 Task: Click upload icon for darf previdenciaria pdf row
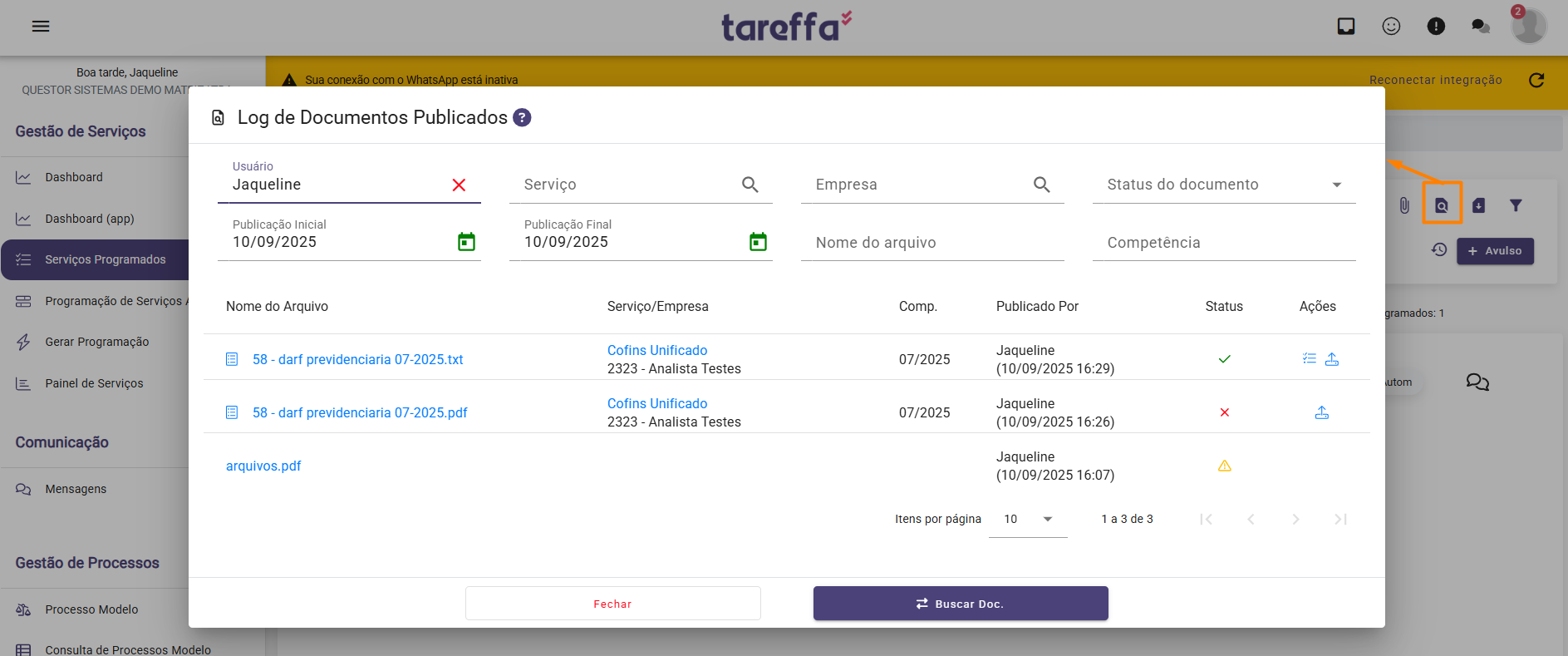[x=1321, y=412]
